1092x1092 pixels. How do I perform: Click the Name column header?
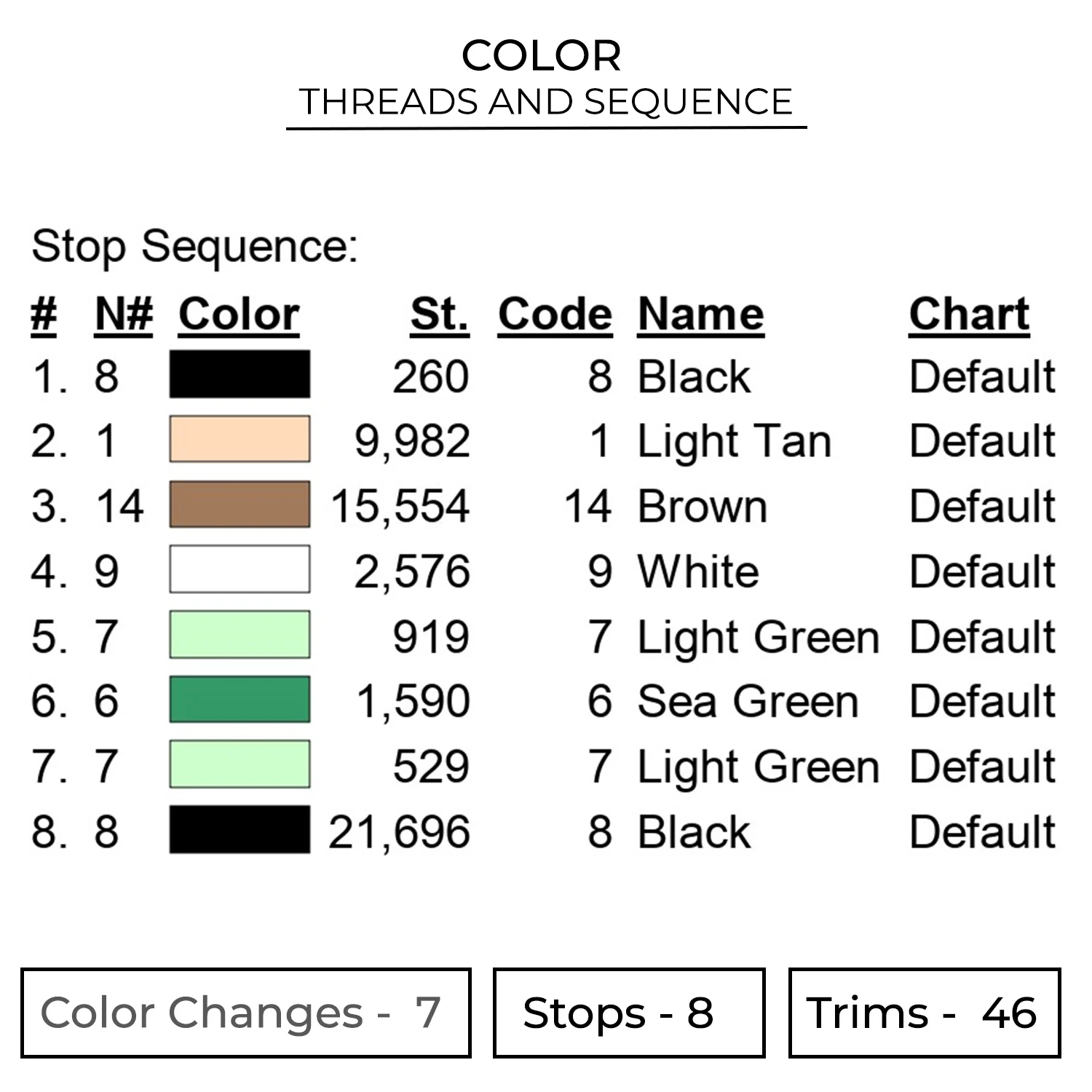coord(700,314)
